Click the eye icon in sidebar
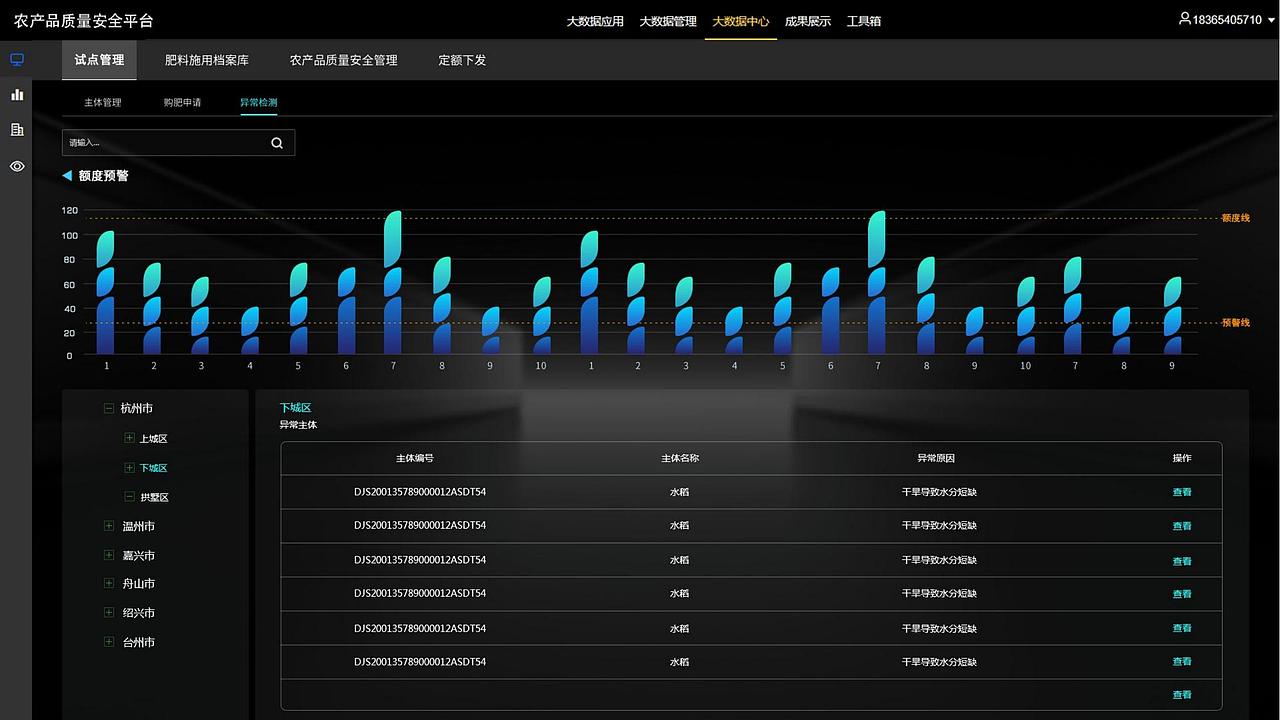 pyautogui.click(x=17, y=166)
